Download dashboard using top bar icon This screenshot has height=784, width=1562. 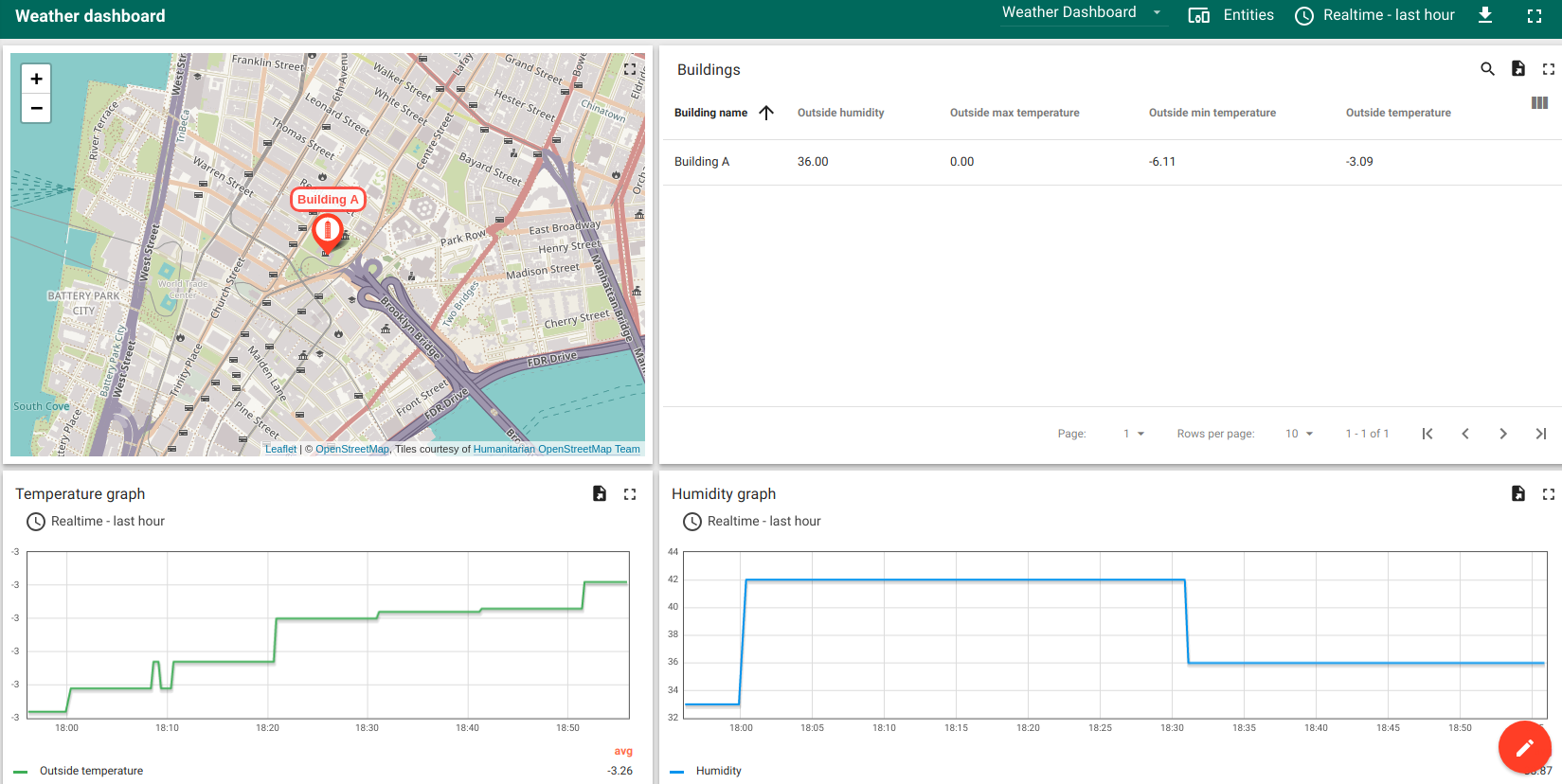1485,15
